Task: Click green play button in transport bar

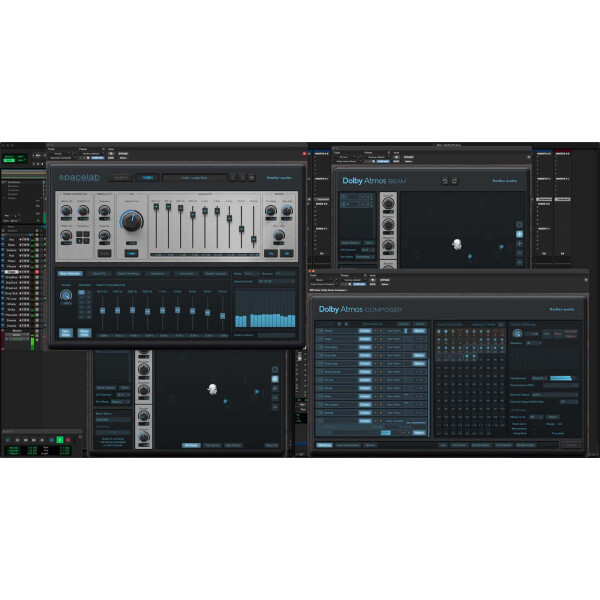Action: (60, 440)
